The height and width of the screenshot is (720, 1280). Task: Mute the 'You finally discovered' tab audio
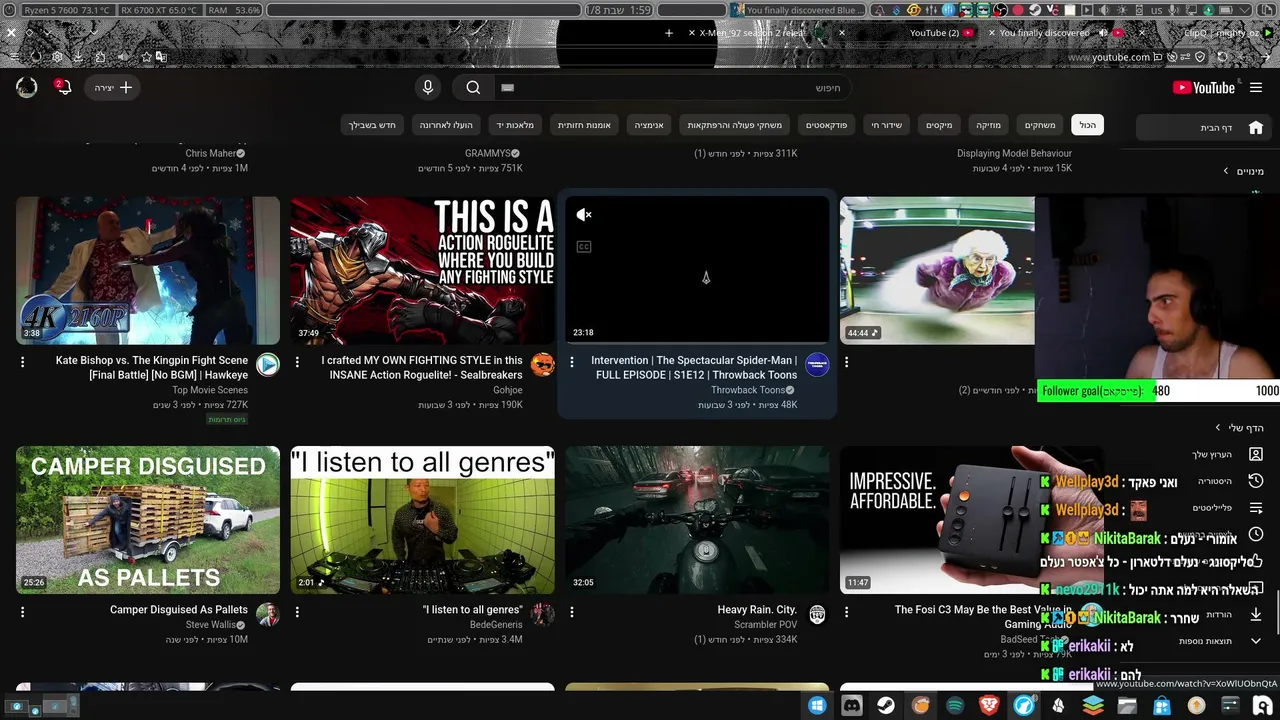point(1104,33)
